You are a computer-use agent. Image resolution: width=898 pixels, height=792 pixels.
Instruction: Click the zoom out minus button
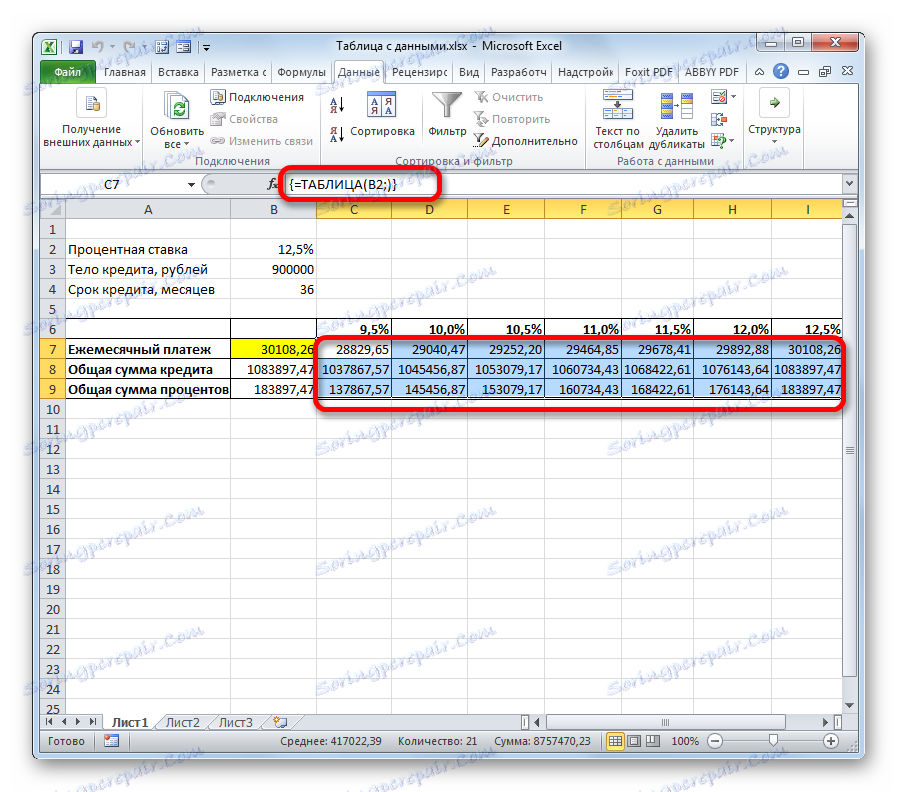click(x=715, y=741)
